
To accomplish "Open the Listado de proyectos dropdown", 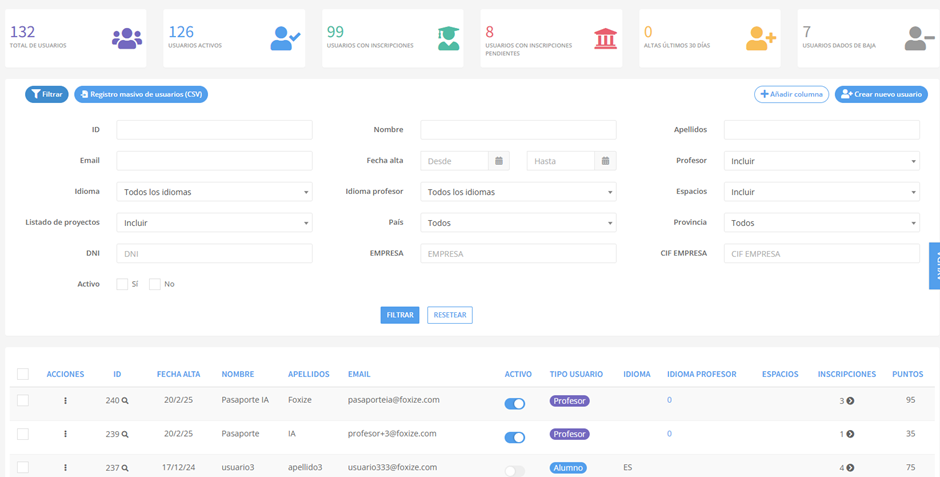I will (214, 223).
